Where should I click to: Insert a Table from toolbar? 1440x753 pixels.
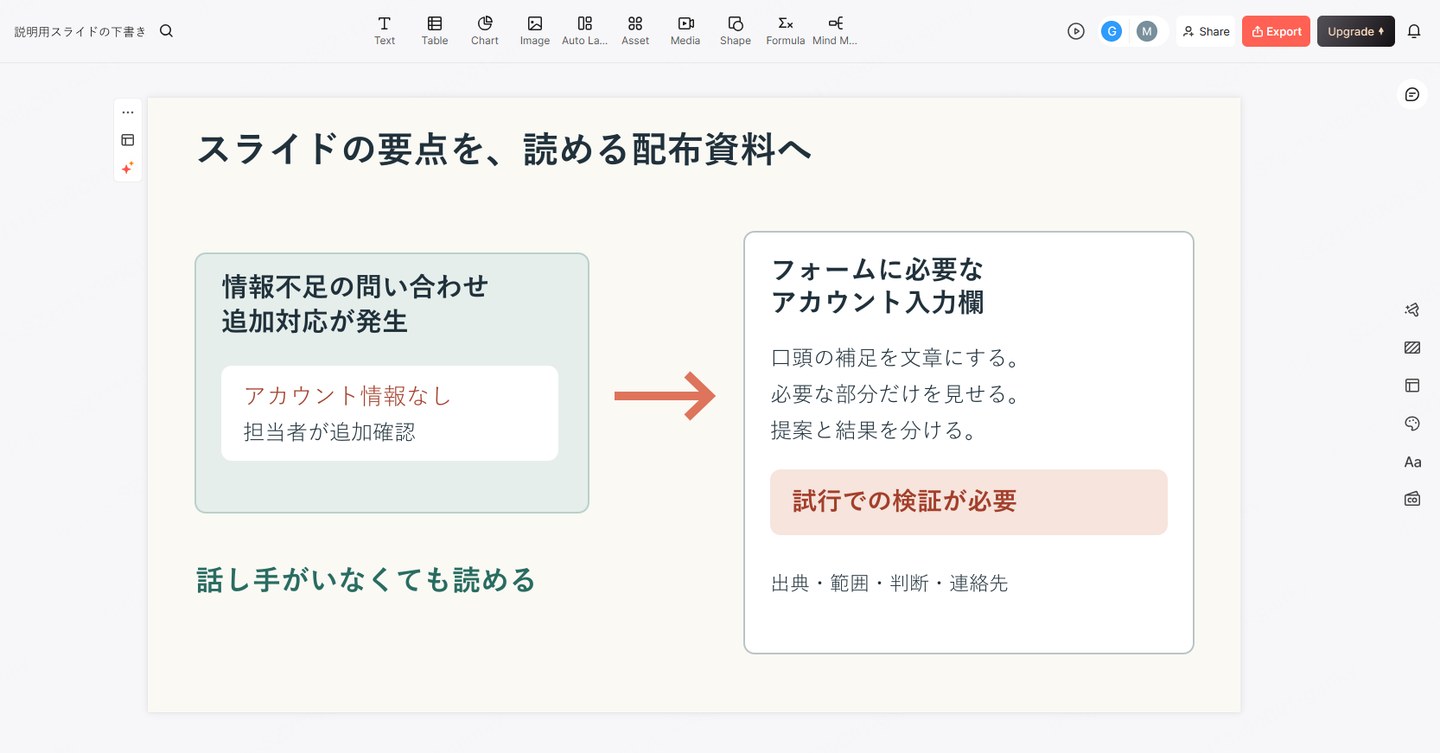click(x=434, y=30)
